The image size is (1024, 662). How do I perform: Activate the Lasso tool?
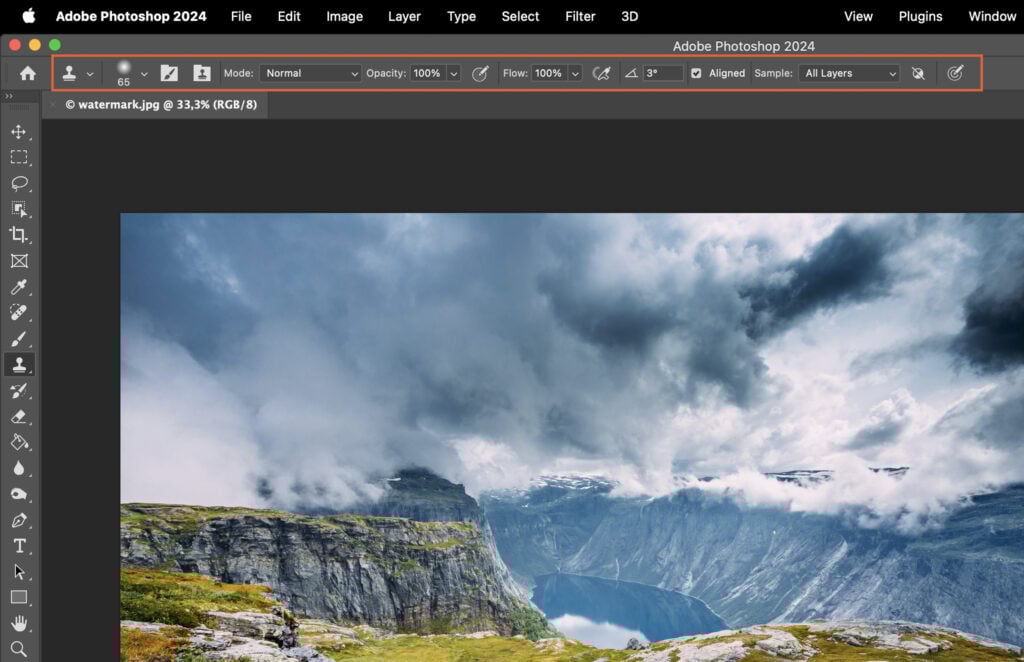[x=20, y=183]
